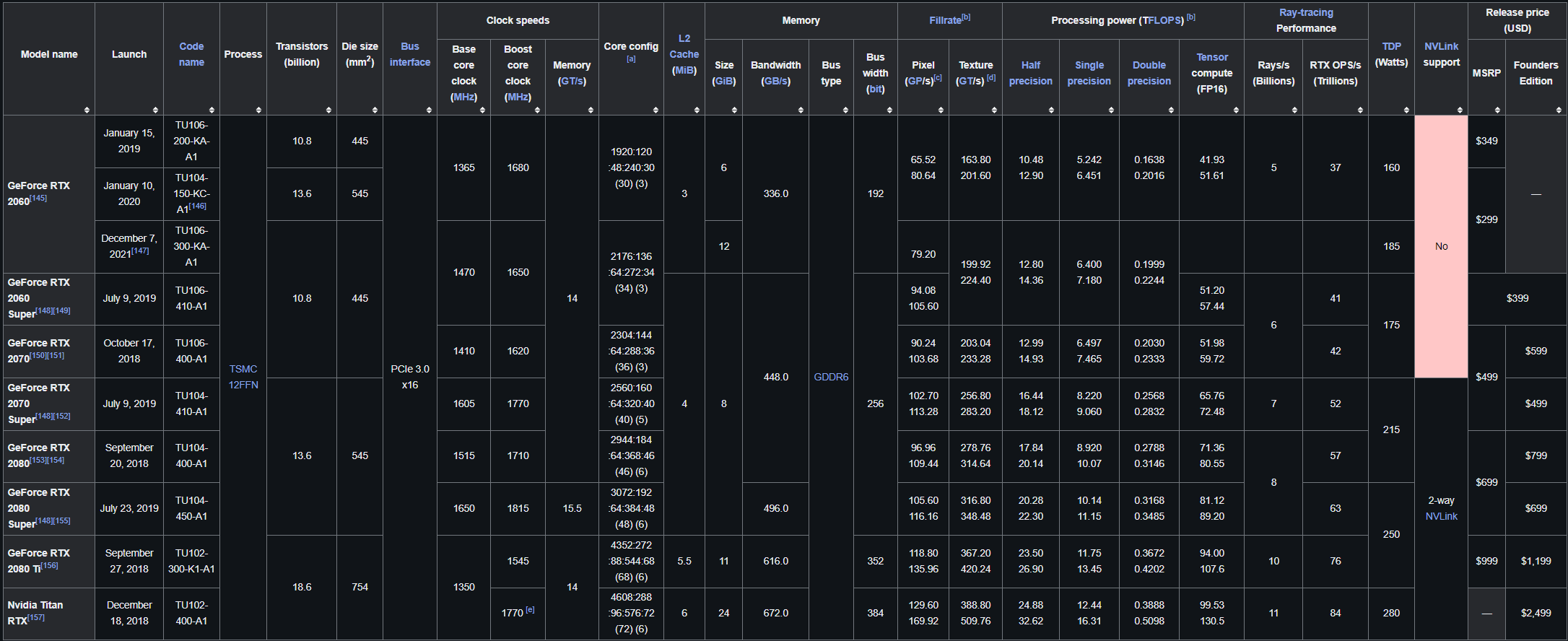The width and height of the screenshot is (1568, 641).
Task: Sort by Bus interface column arrows
Action: tap(429, 110)
